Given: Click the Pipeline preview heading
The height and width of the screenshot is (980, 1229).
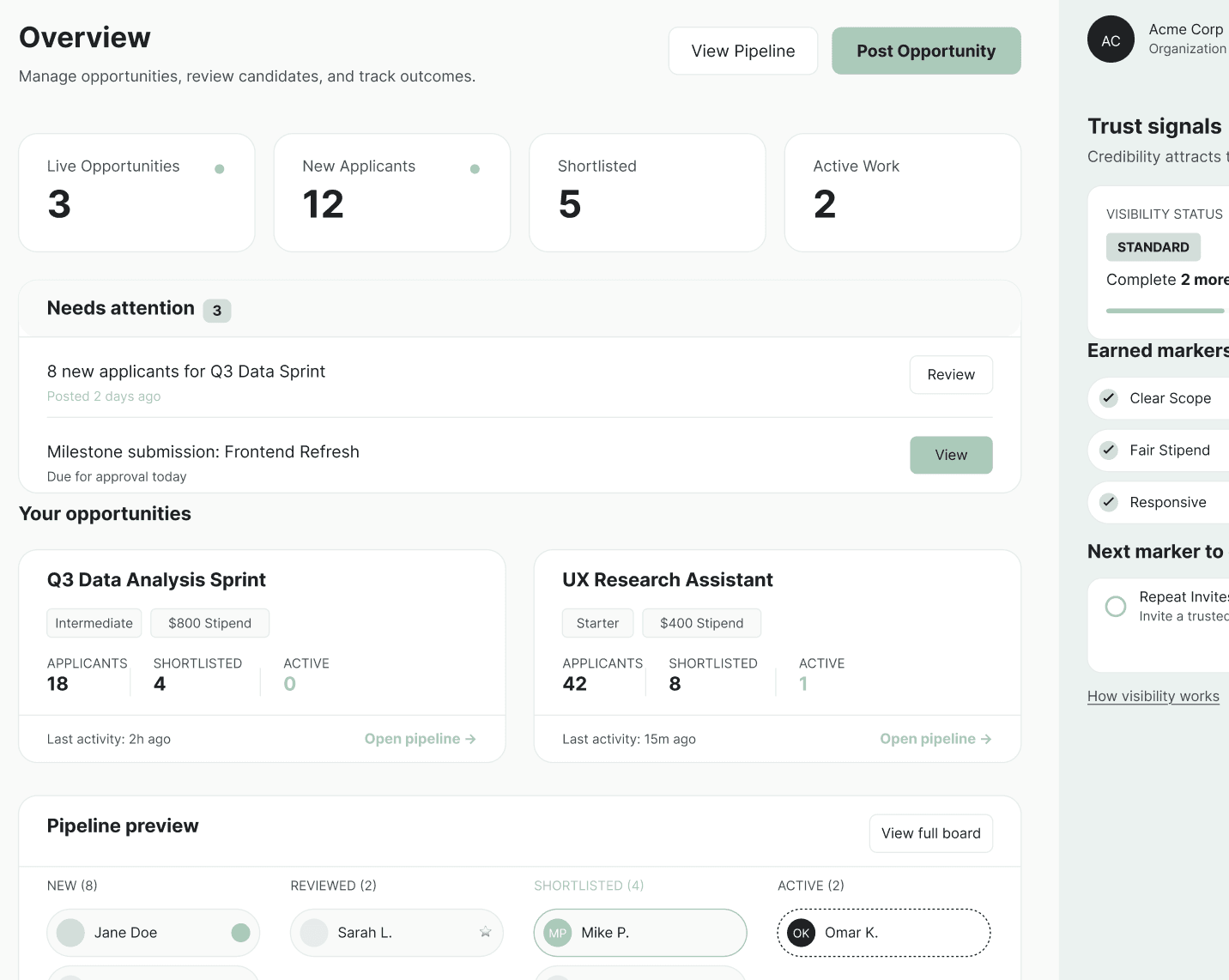Looking at the screenshot, I should click(x=123, y=826).
